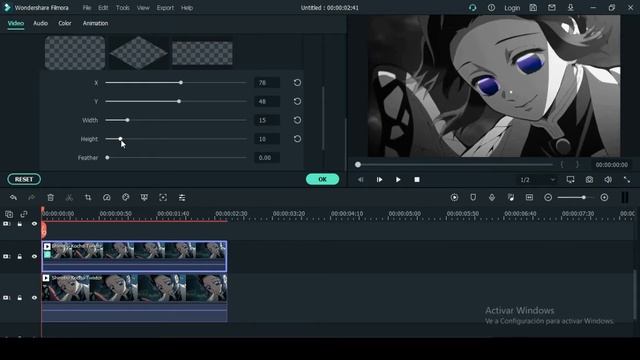Play the preview video

[398, 180]
